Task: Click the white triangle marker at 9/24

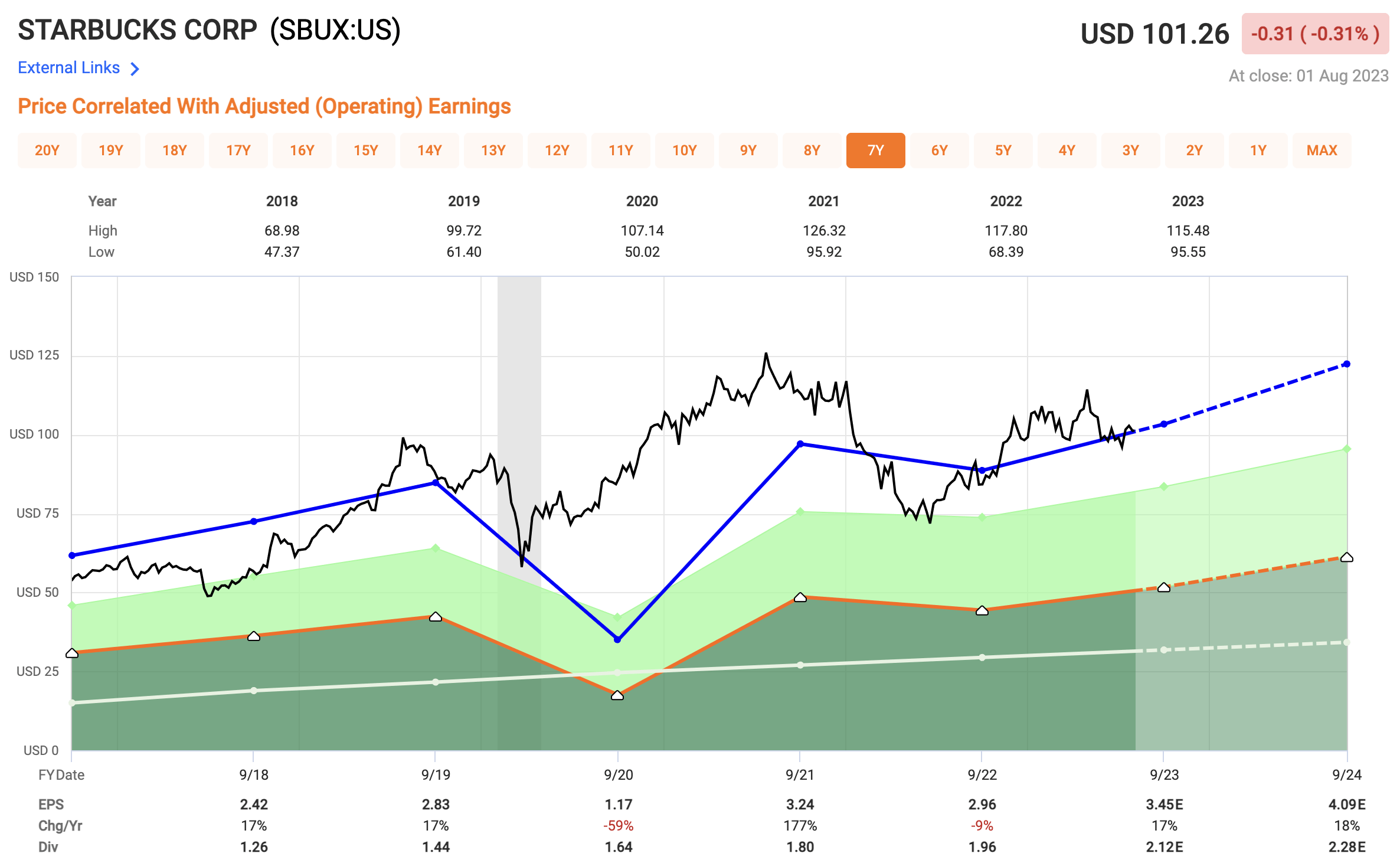Action: coord(1347,557)
